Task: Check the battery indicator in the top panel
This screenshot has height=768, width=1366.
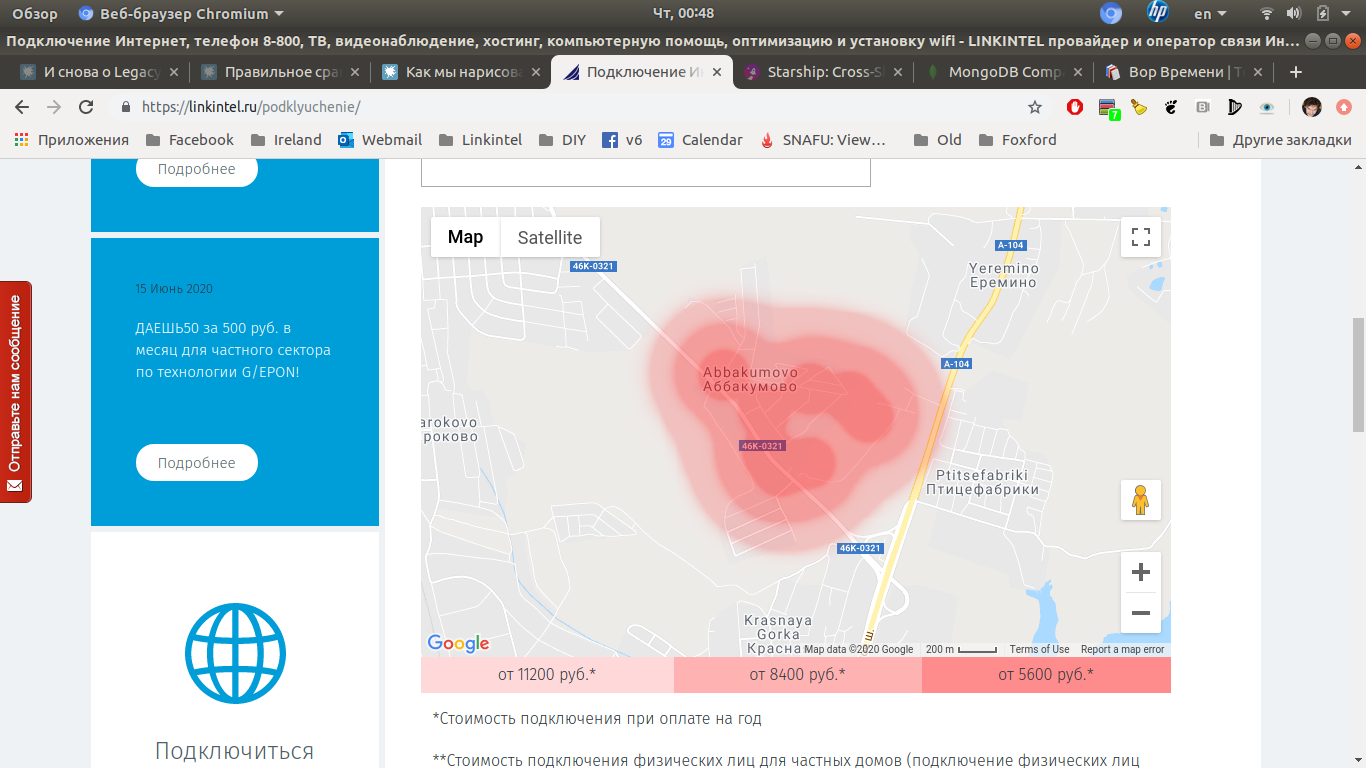Action: tap(1322, 13)
